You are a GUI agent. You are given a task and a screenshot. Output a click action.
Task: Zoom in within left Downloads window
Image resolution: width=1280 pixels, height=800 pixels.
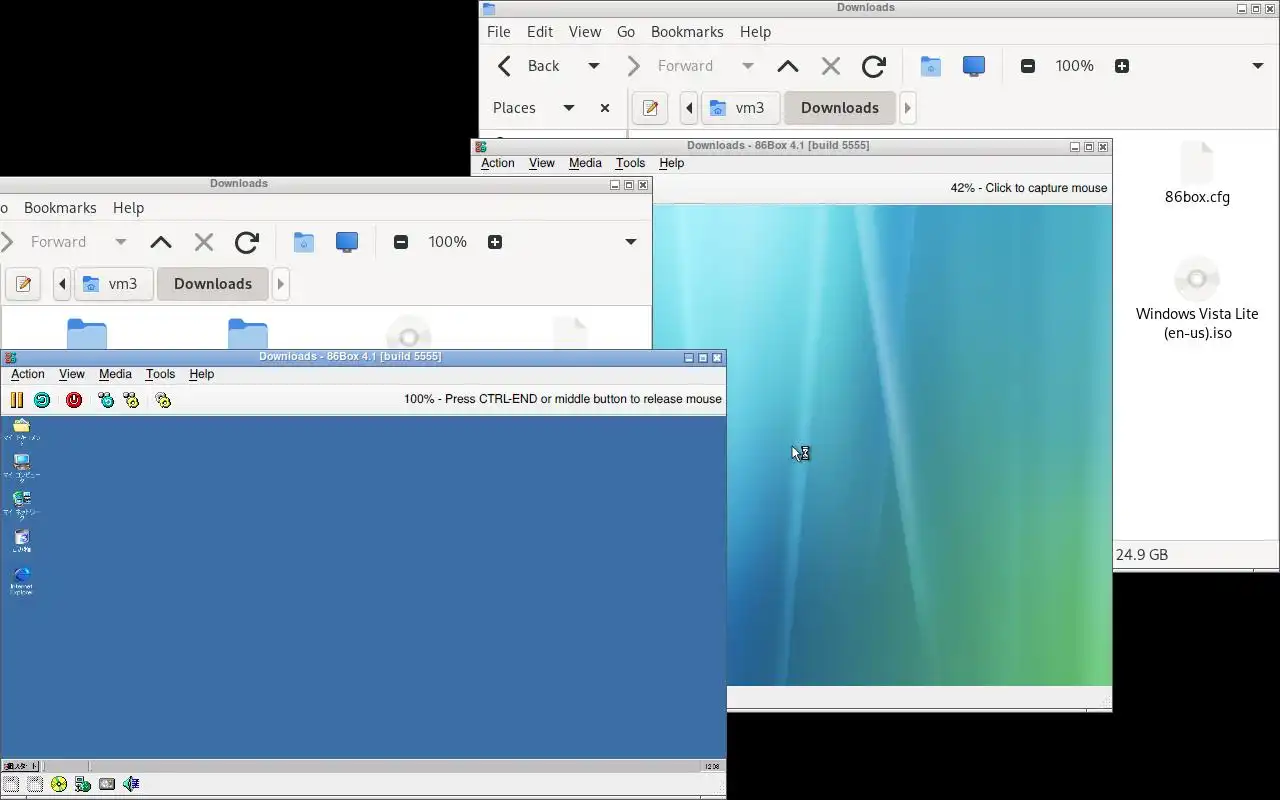tap(495, 242)
